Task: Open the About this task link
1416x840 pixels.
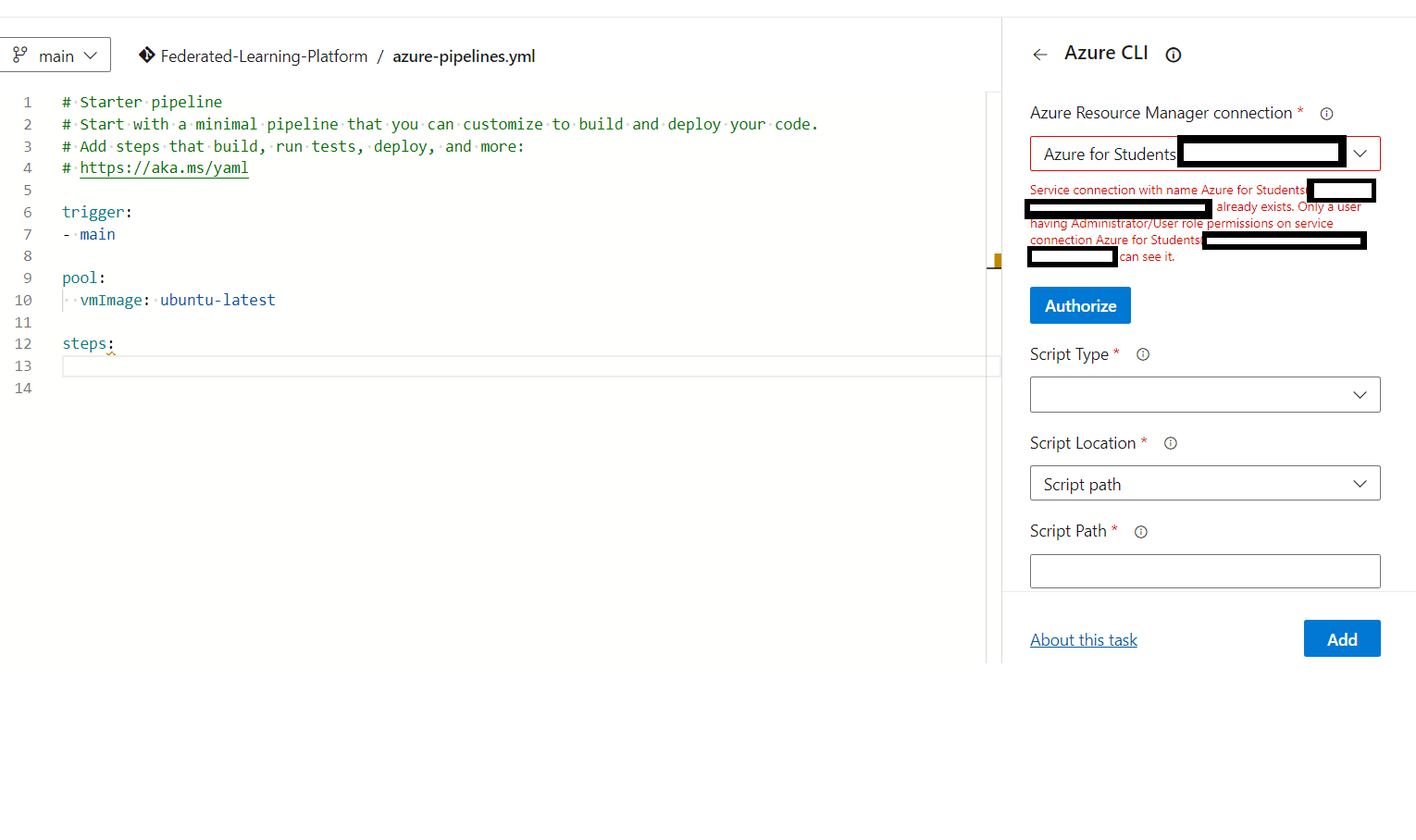Action: tap(1083, 639)
